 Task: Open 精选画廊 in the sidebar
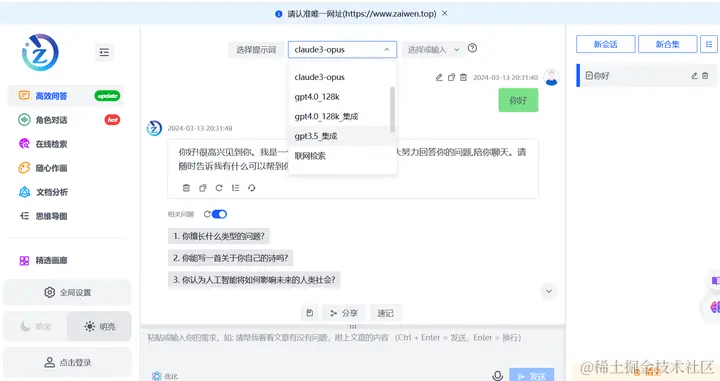[65, 260]
